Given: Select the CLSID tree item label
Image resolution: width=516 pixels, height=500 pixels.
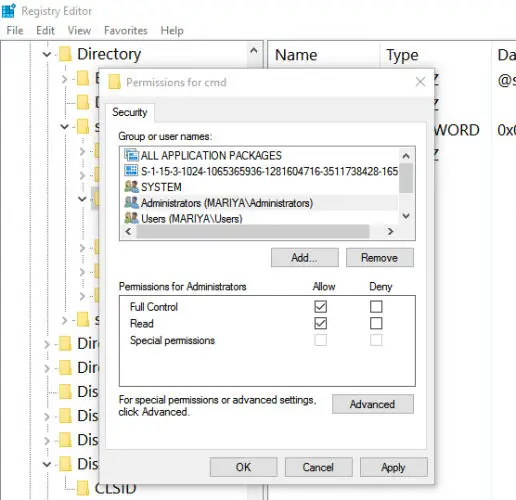Looking at the screenshot, I should (x=115, y=489).
